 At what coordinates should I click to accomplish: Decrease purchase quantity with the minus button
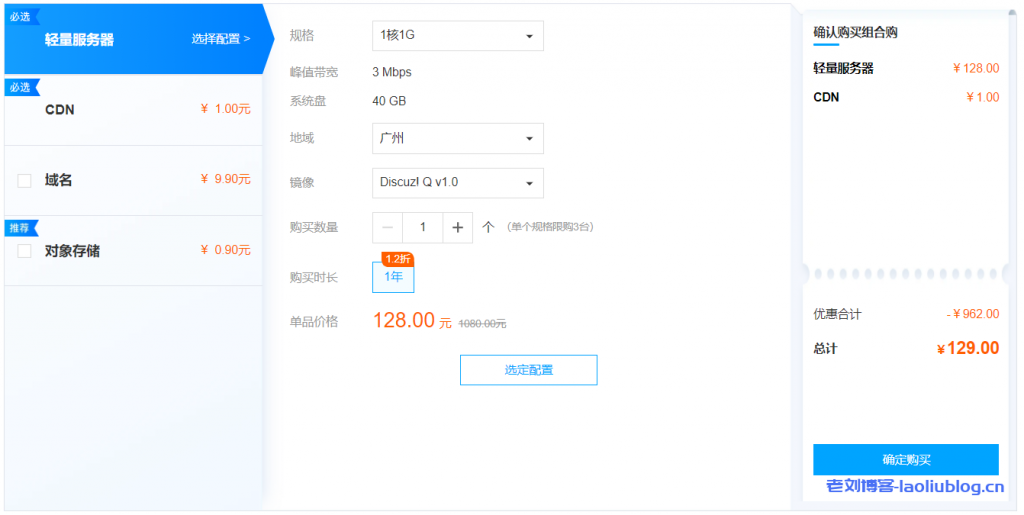coord(387,227)
